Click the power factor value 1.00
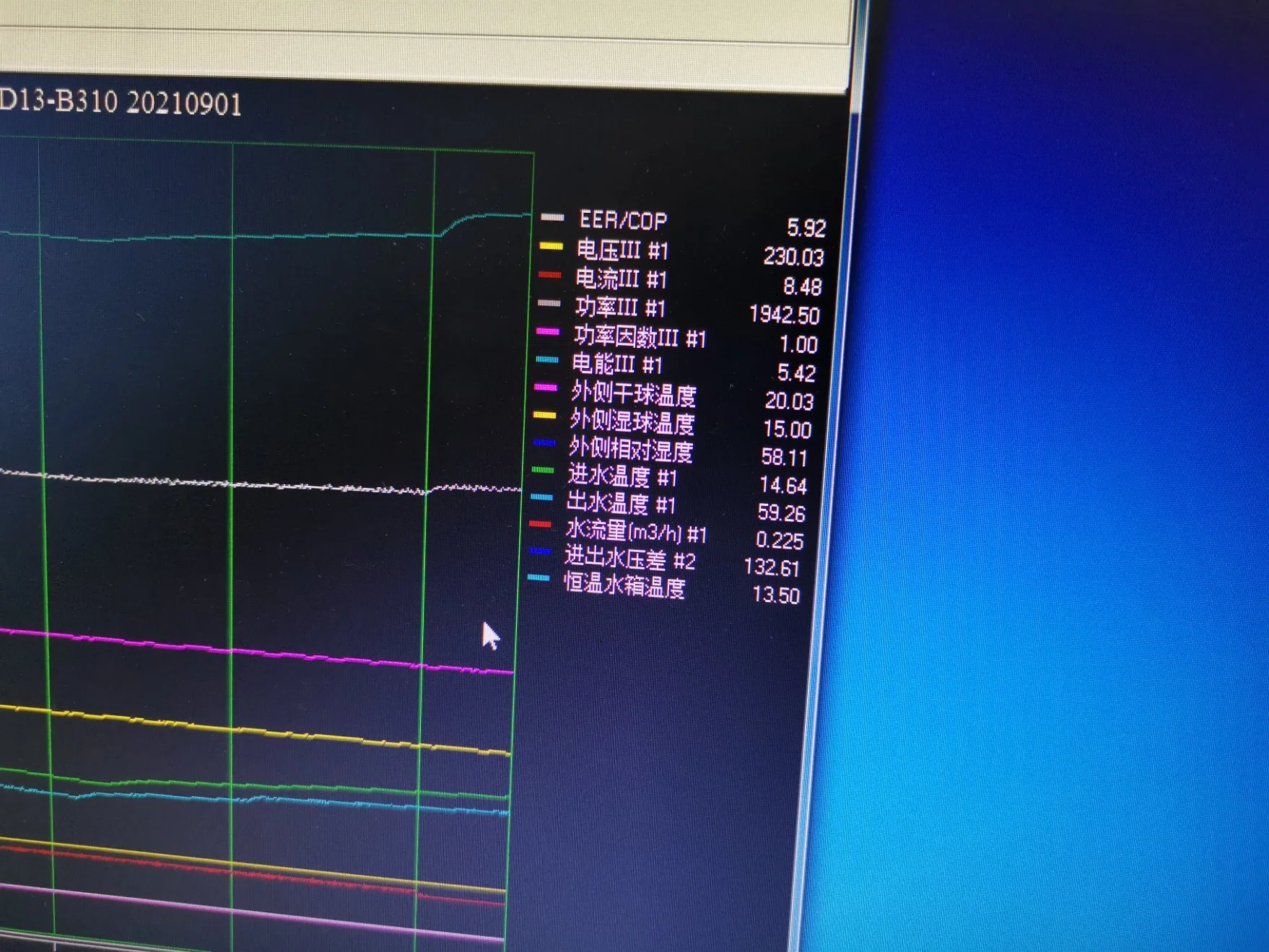The image size is (1269, 952). coord(798,345)
